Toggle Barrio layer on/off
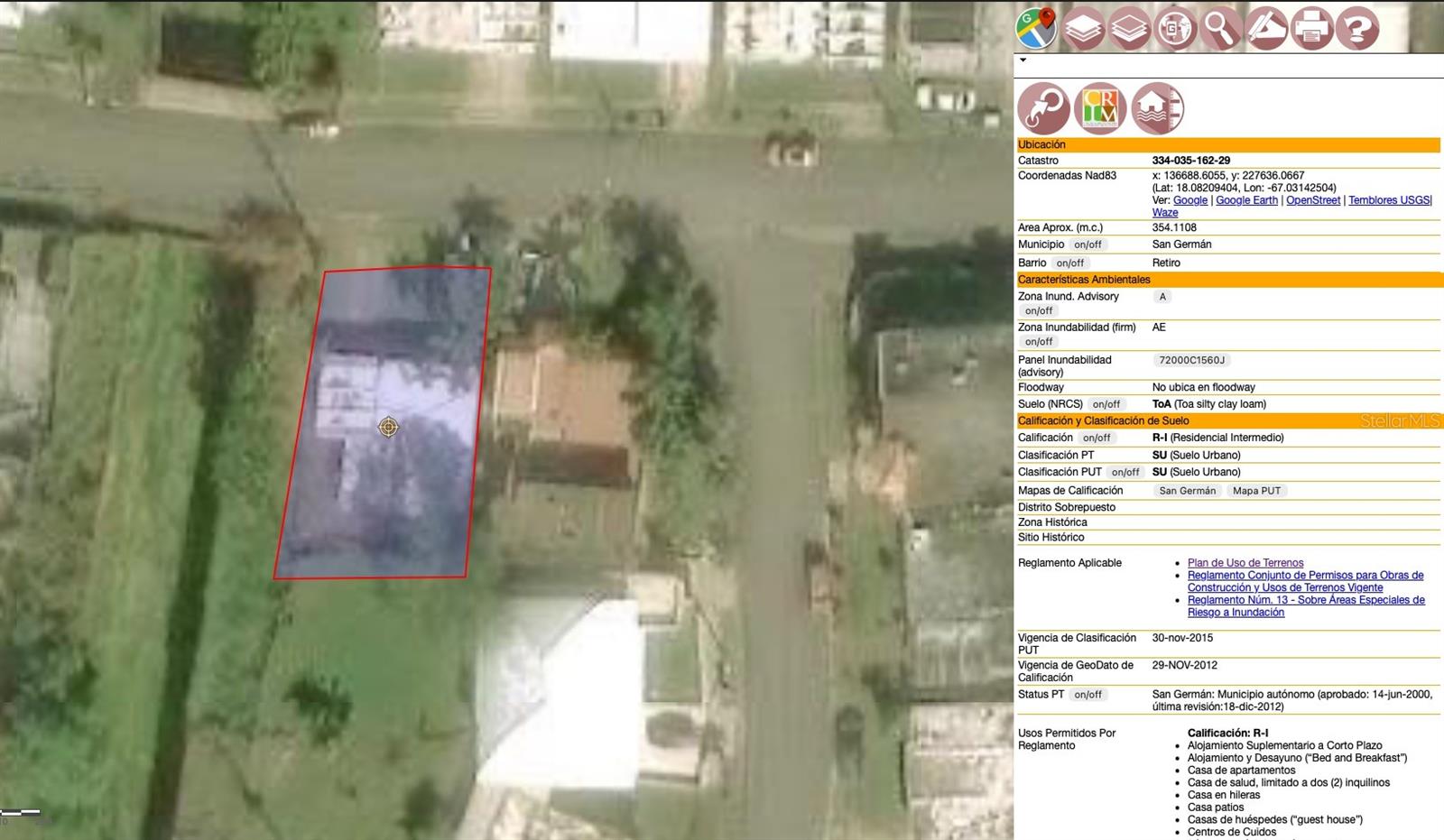The image size is (1444, 840). coord(1069,263)
